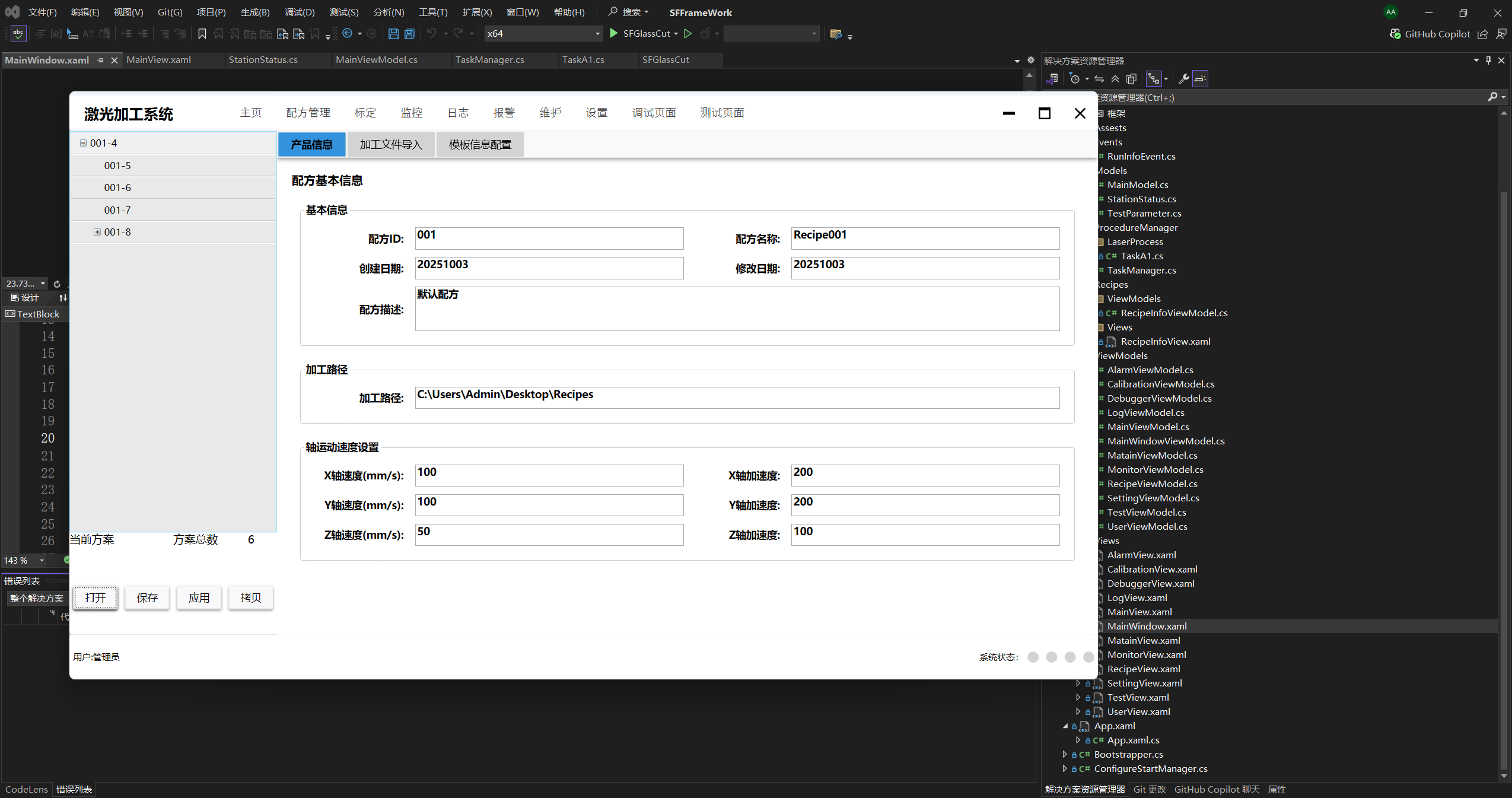1512x798 pixels.
Task: Open properties wrench icon in Solution Explorer
Action: click(x=1183, y=79)
